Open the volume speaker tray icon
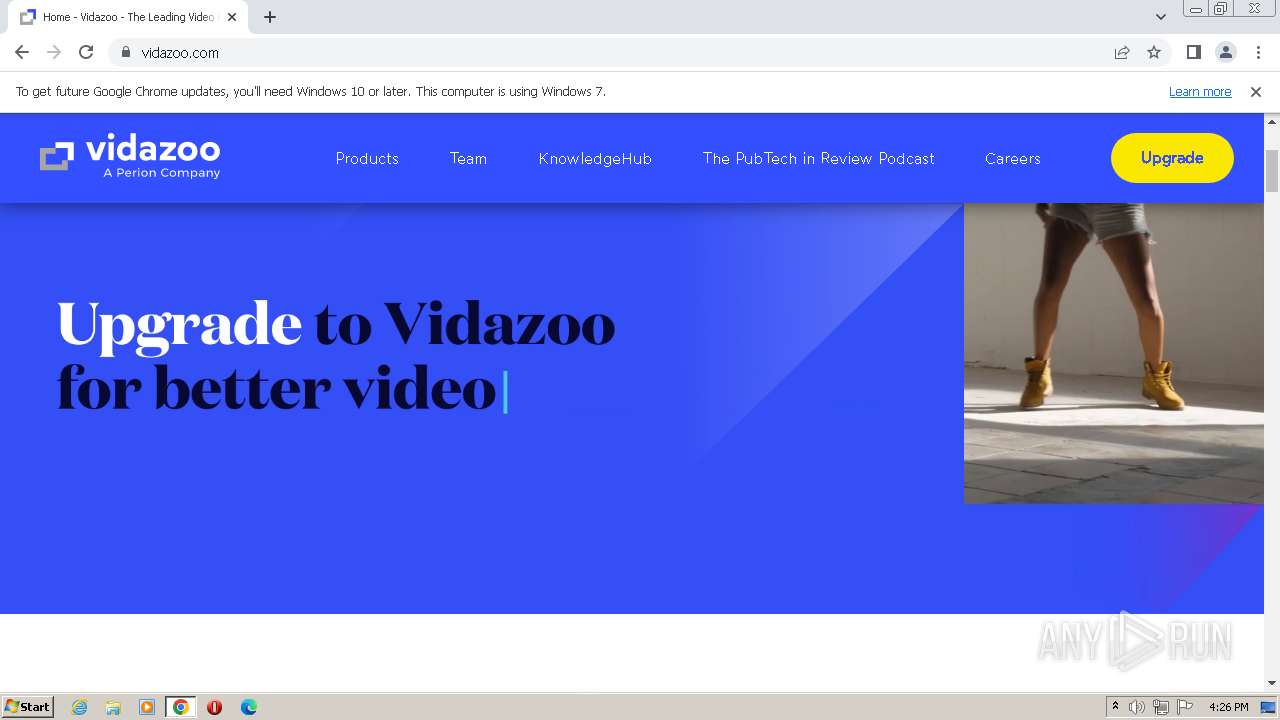 tap(1137, 707)
